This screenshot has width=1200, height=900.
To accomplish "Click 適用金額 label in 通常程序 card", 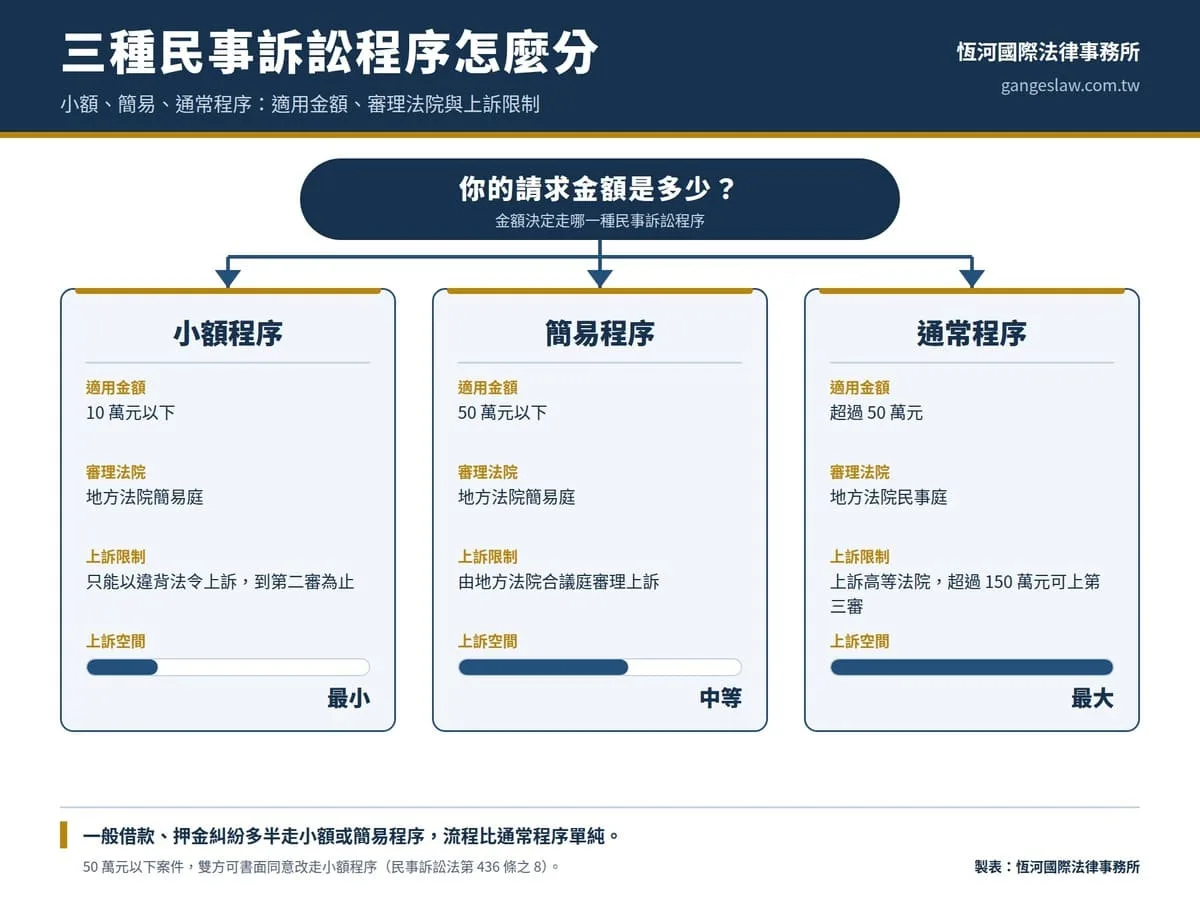I will pos(860,387).
